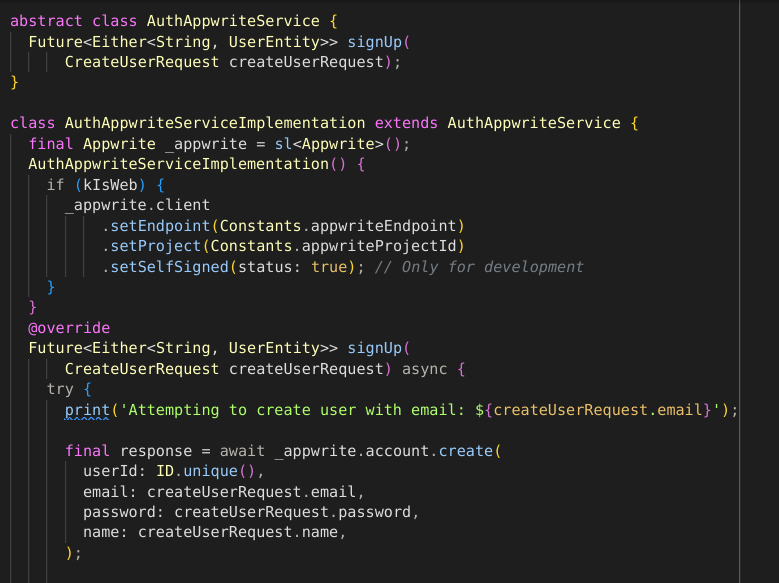Click the '// Only for development' comment
The height and width of the screenshot is (583, 779).
pyautogui.click(x=479, y=267)
